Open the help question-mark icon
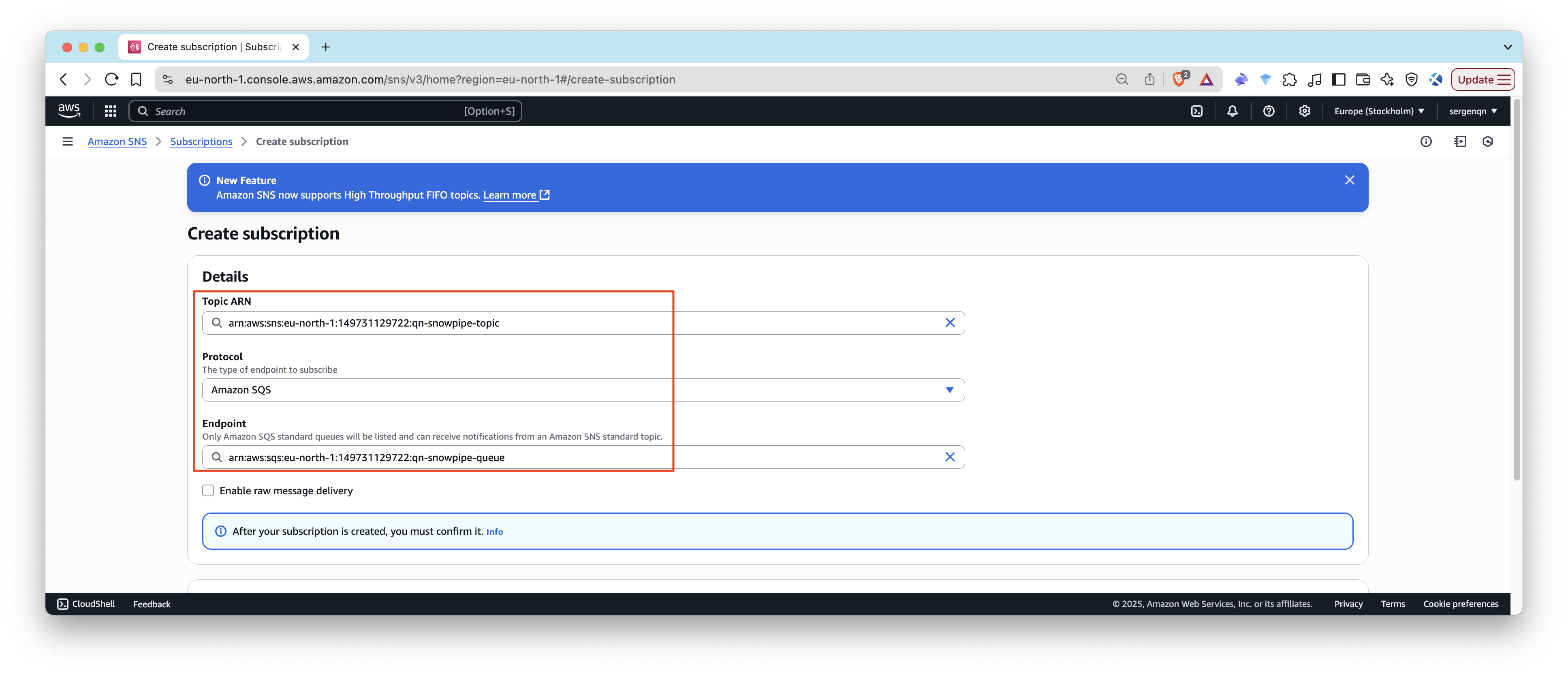 click(x=1269, y=111)
